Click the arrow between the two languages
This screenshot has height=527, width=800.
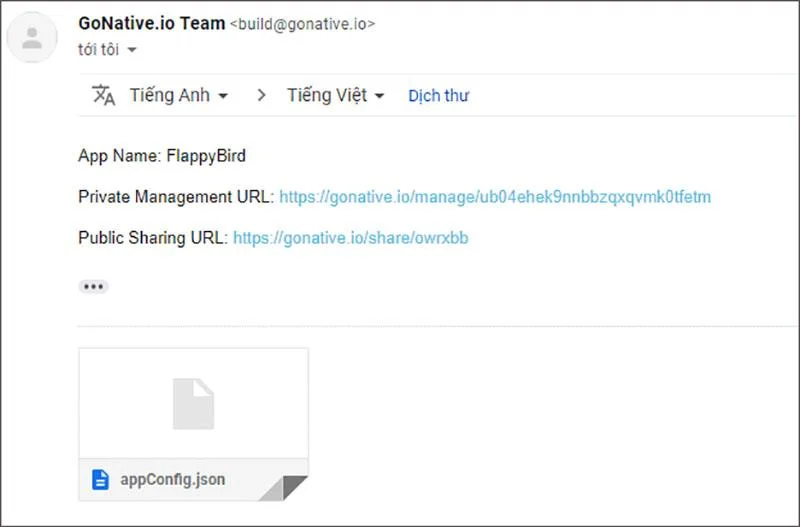[x=261, y=95]
